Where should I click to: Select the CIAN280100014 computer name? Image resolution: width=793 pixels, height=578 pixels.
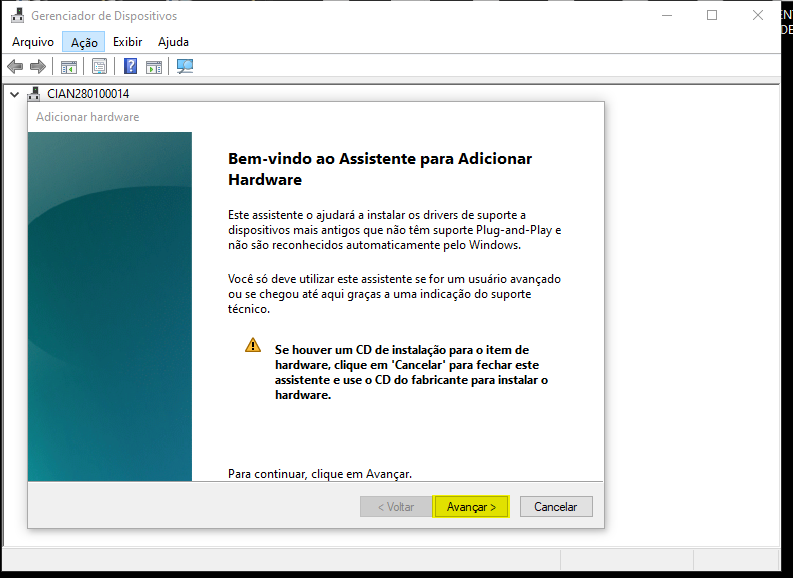(x=88, y=94)
